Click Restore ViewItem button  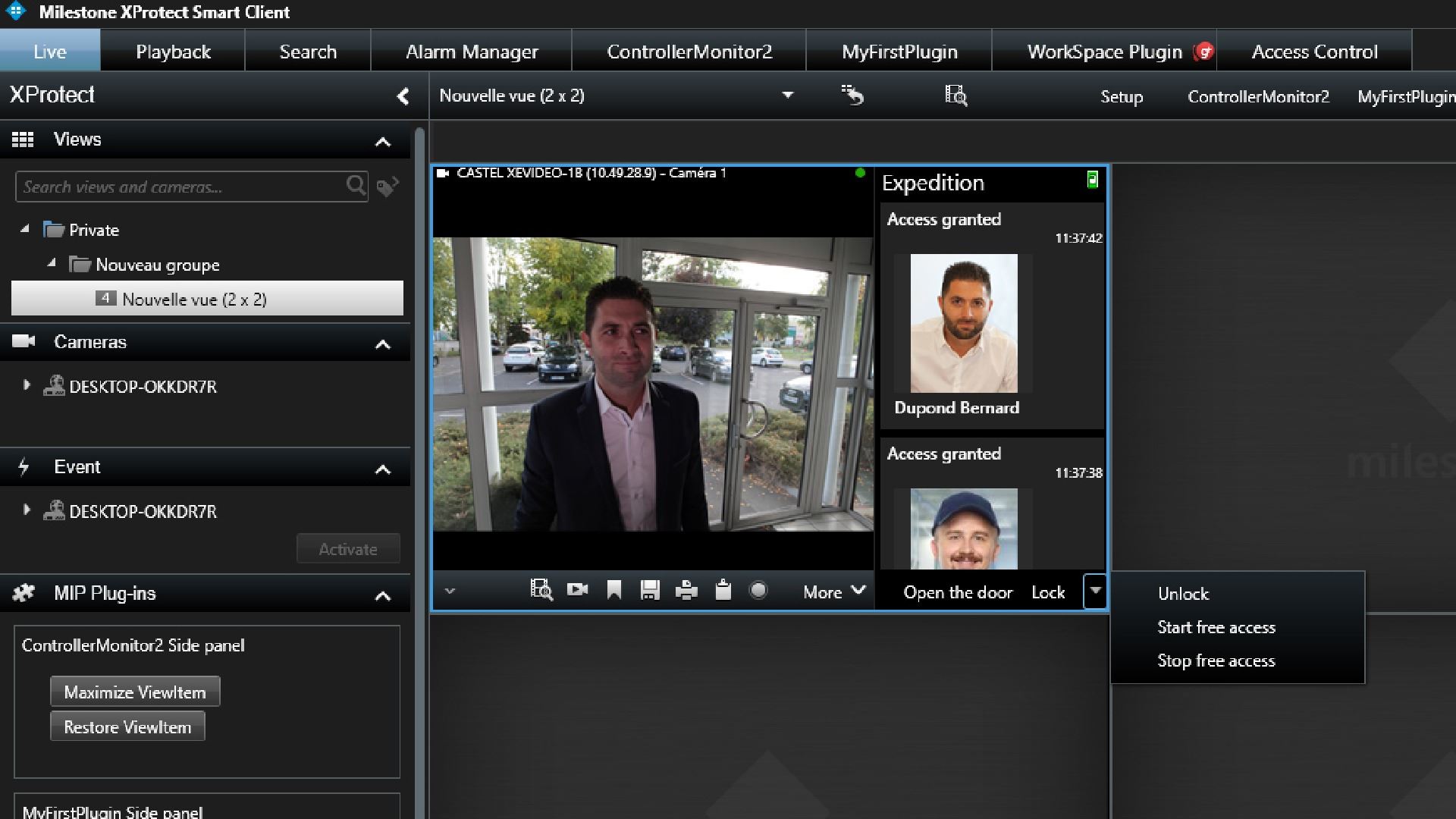127,726
